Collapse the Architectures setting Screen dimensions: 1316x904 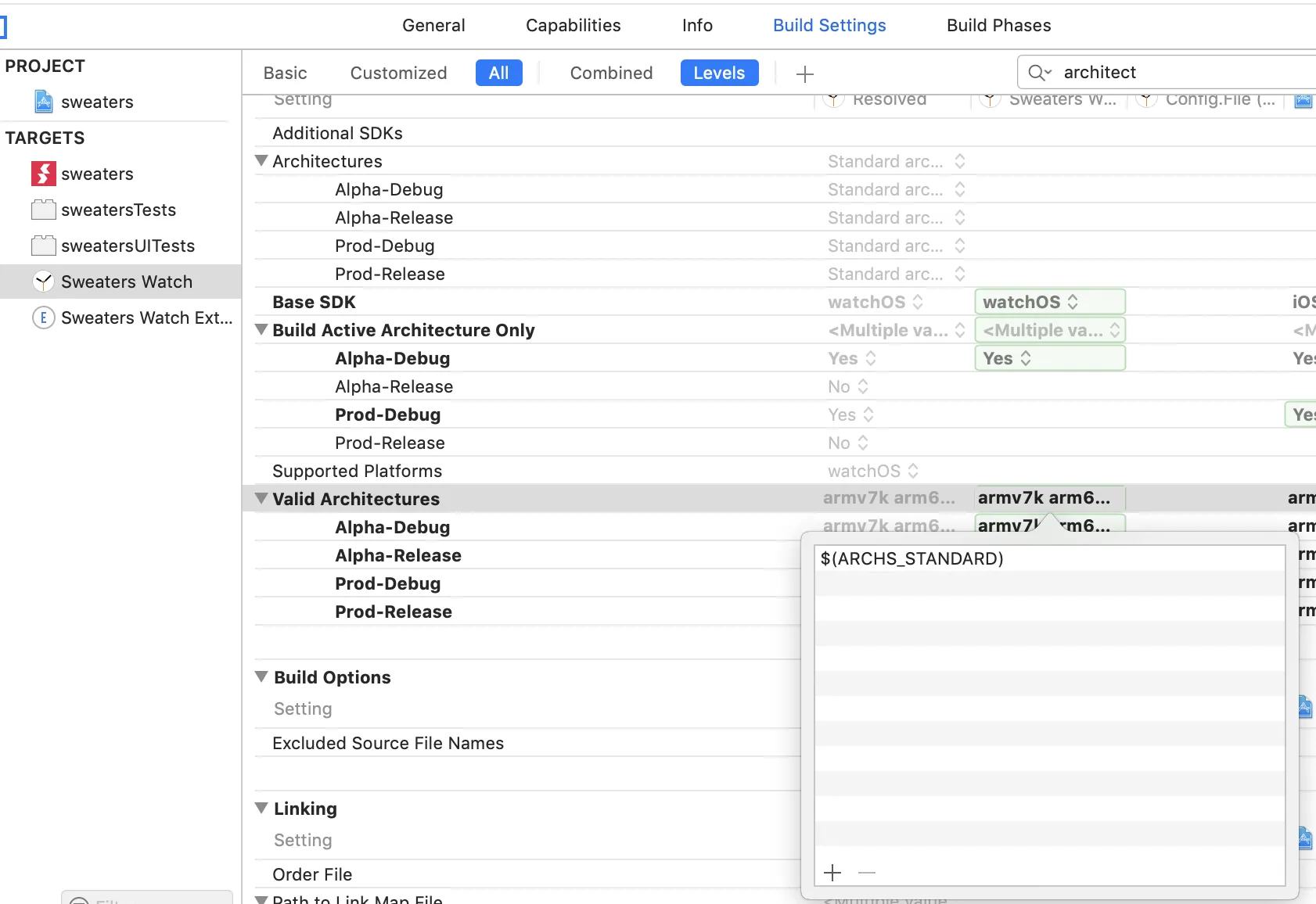[262, 160]
